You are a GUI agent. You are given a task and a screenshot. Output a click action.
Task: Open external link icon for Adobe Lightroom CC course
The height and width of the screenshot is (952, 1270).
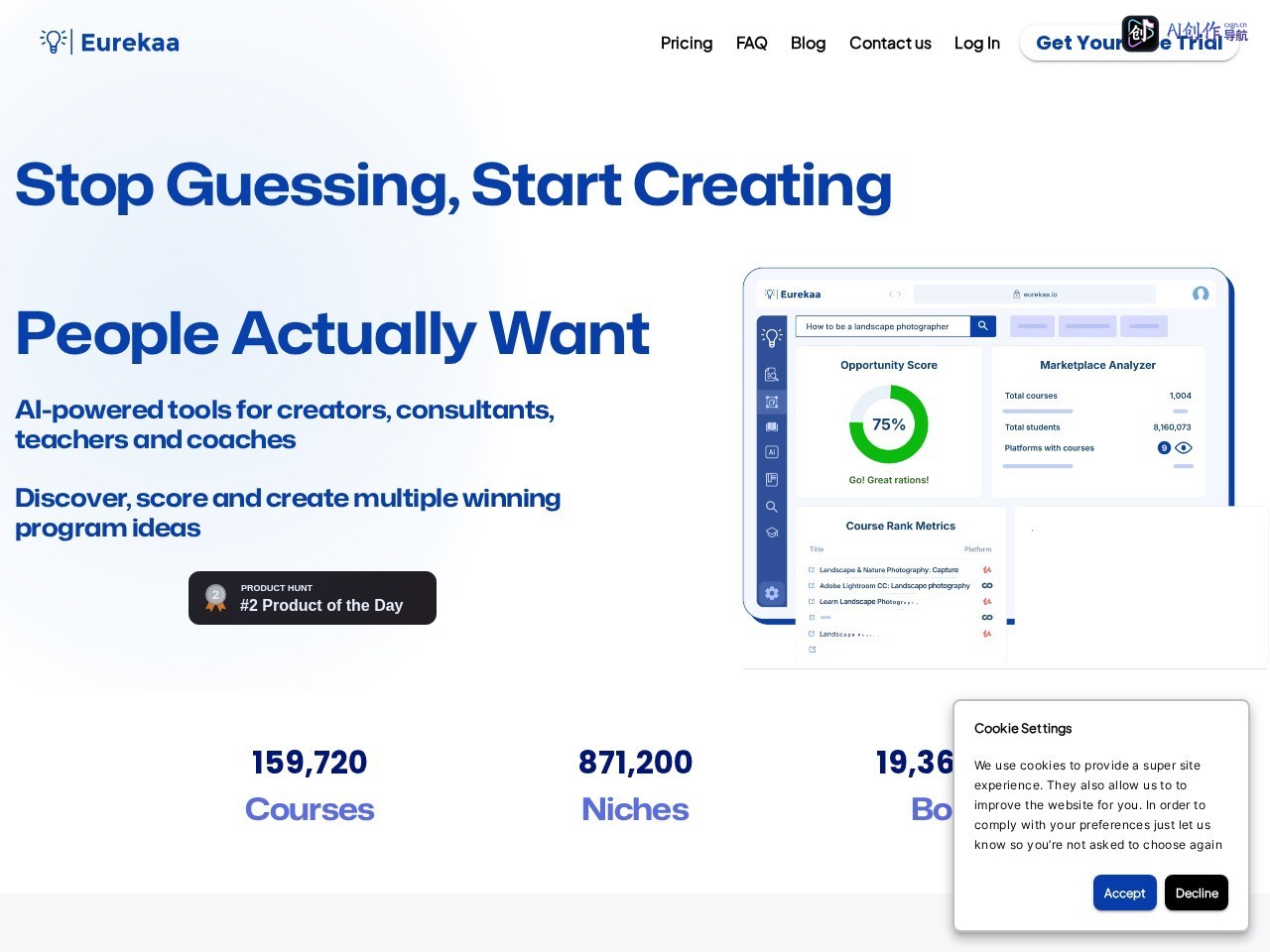pyautogui.click(x=812, y=586)
